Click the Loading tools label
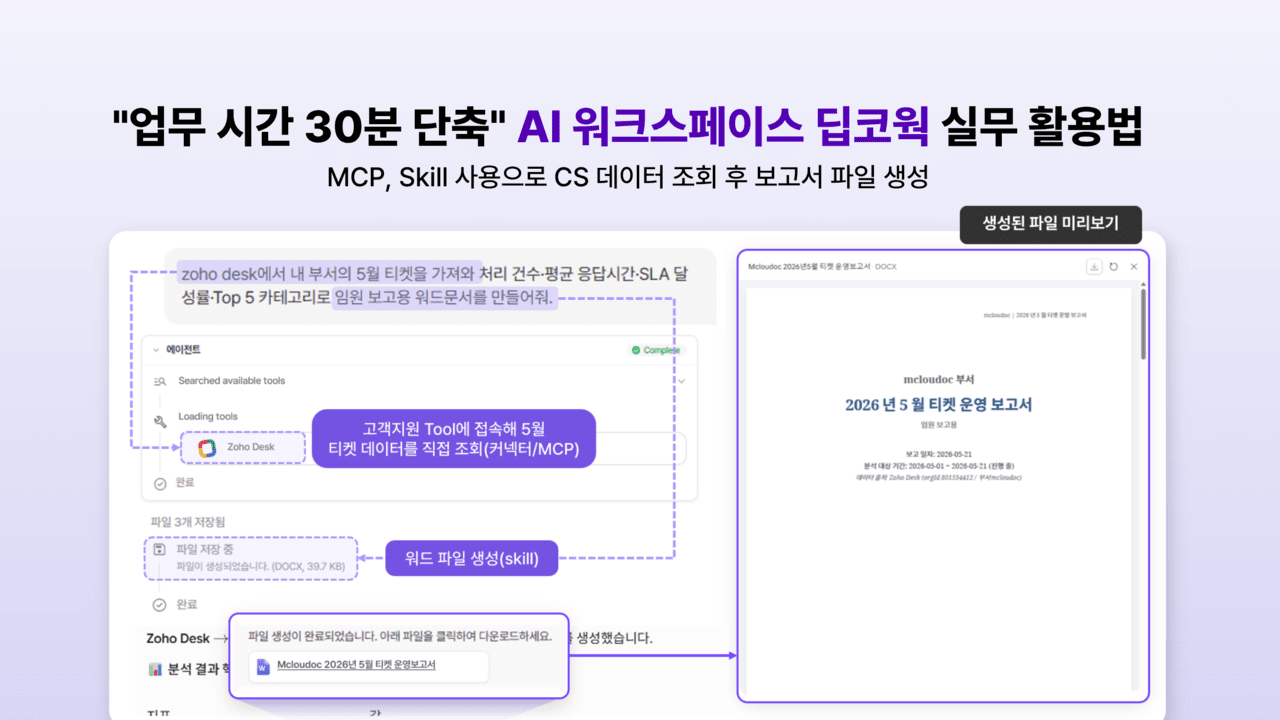 pos(208,416)
